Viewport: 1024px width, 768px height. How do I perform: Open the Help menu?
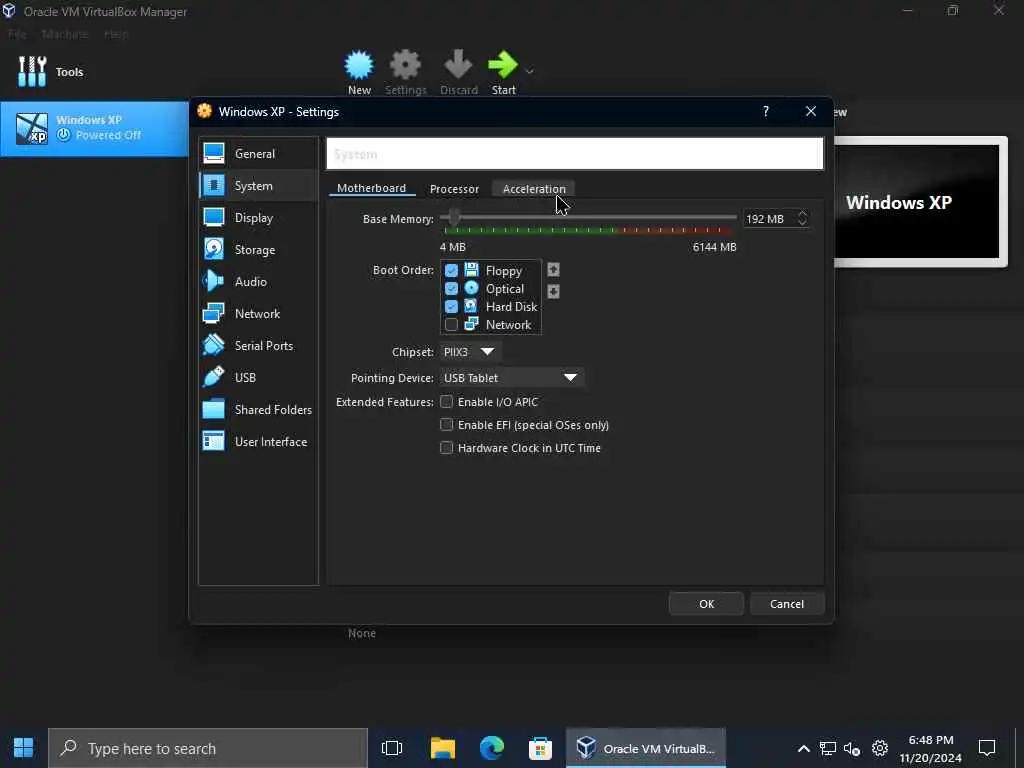[116, 34]
